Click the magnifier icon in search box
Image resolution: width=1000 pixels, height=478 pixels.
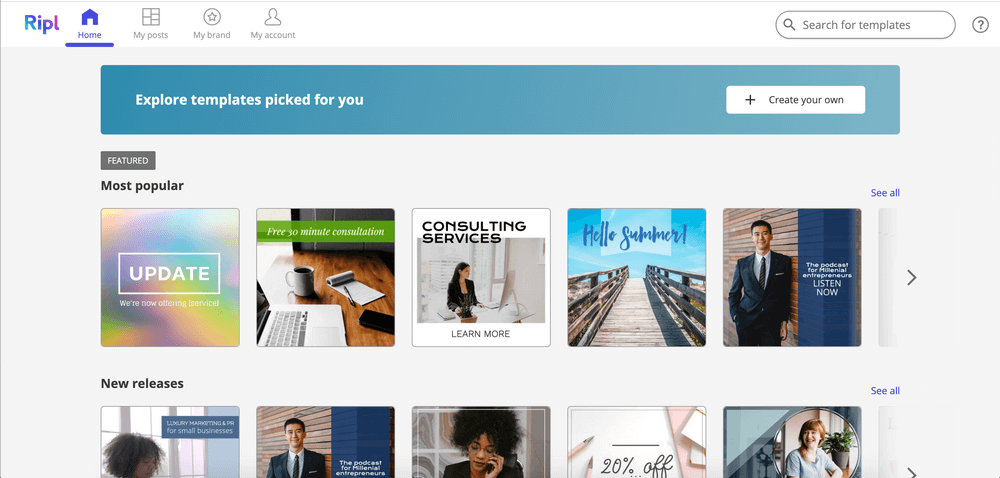(790, 25)
